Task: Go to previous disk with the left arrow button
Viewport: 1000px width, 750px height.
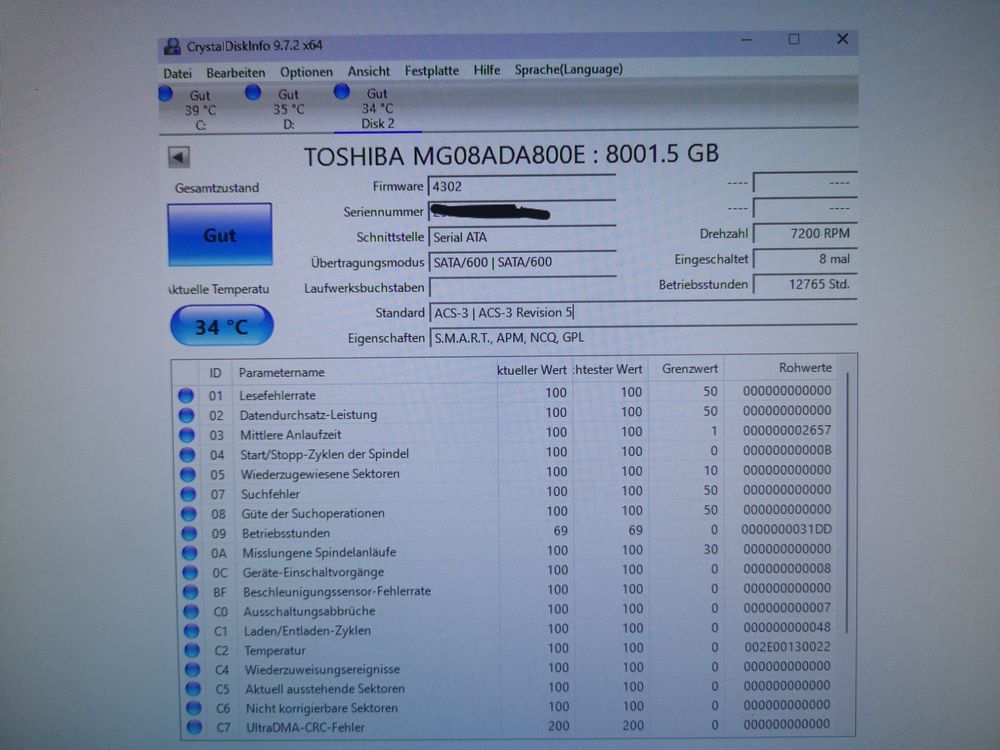Action: 179,157
